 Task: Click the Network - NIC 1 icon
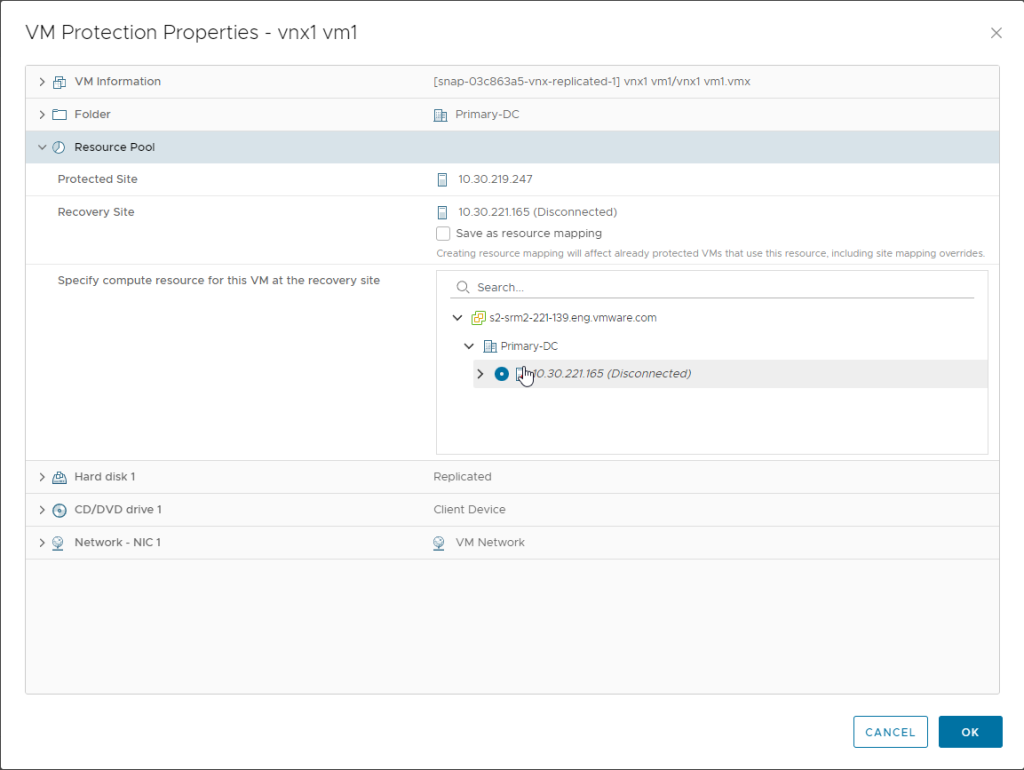59,543
